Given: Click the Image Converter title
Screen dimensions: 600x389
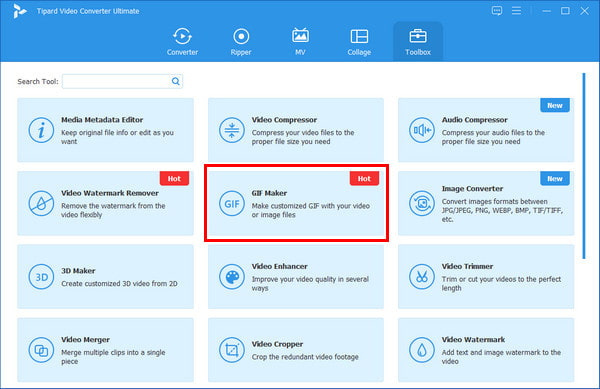Looking at the screenshot, I should click(472, 189).
